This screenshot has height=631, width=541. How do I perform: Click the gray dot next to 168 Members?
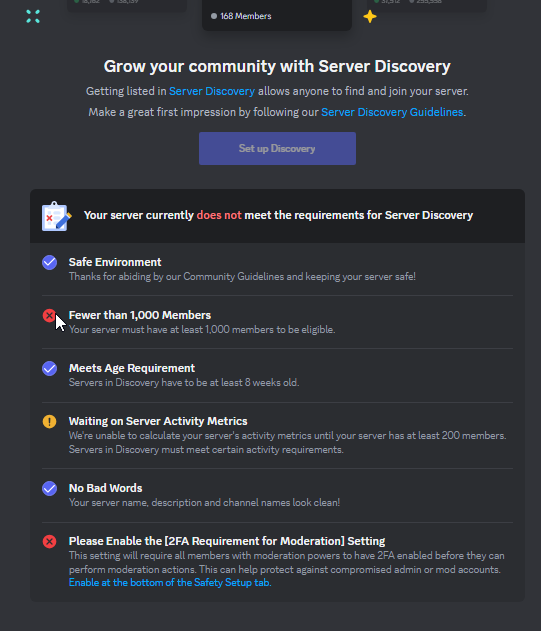coord(214,16)
